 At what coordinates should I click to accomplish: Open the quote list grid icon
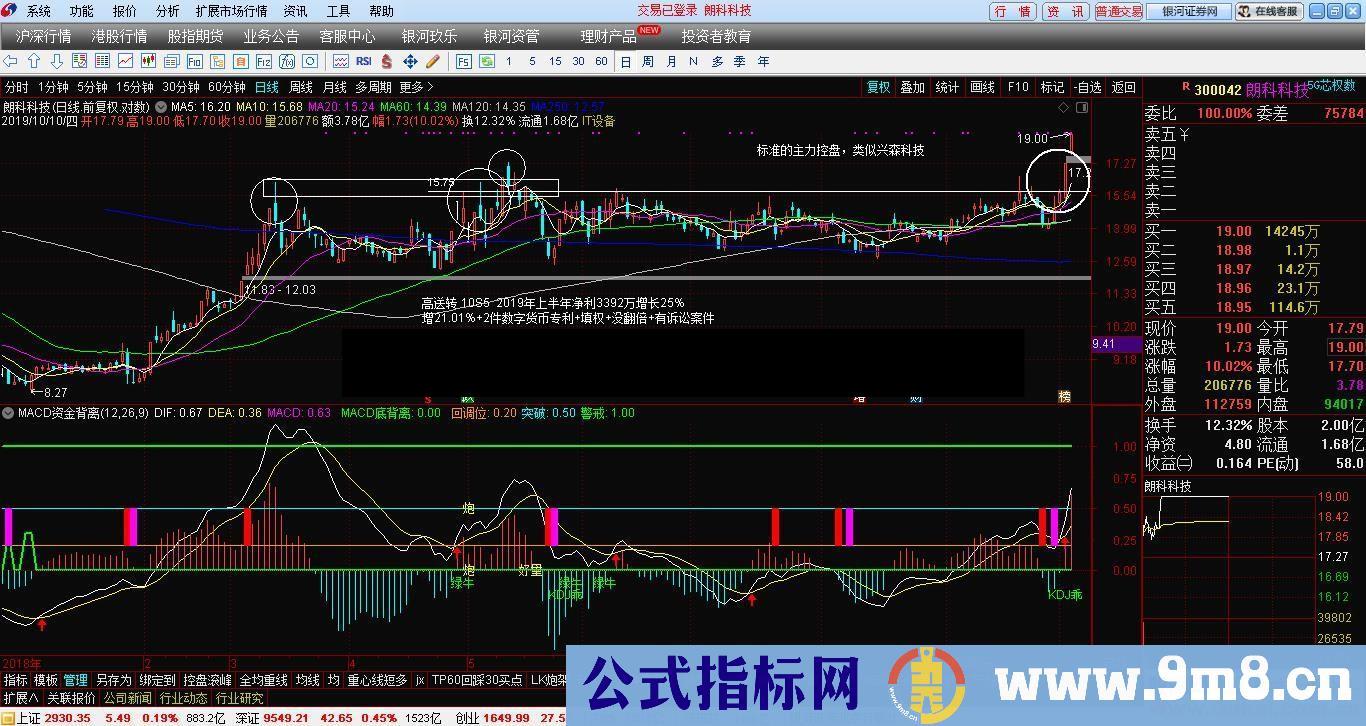pos(102,61)
